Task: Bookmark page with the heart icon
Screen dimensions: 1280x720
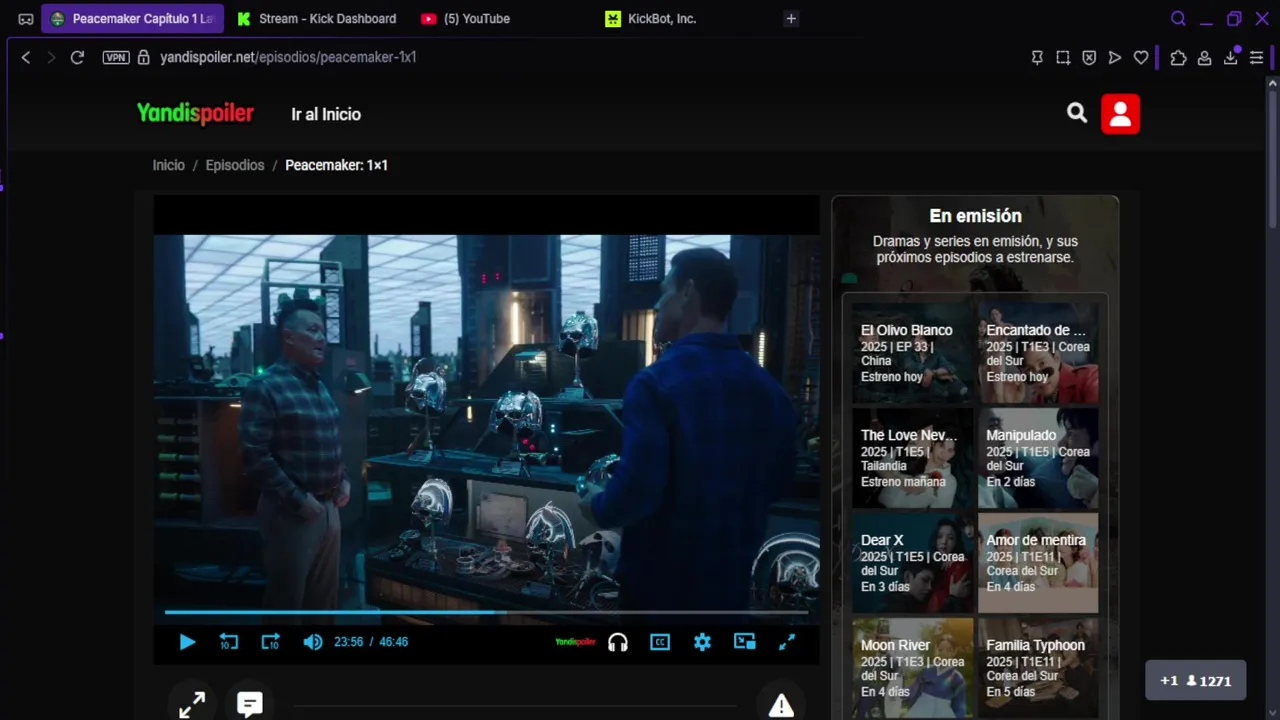Action: click(x=1141, y=58)
